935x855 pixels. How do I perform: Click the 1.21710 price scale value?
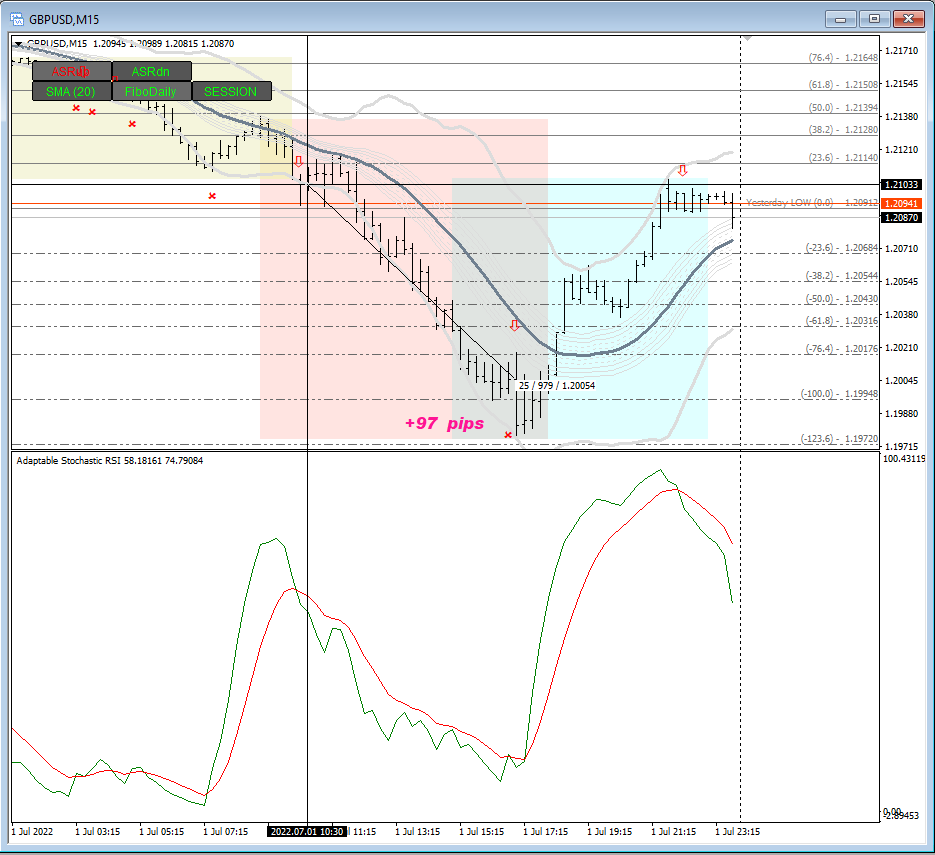pos(902,51)
